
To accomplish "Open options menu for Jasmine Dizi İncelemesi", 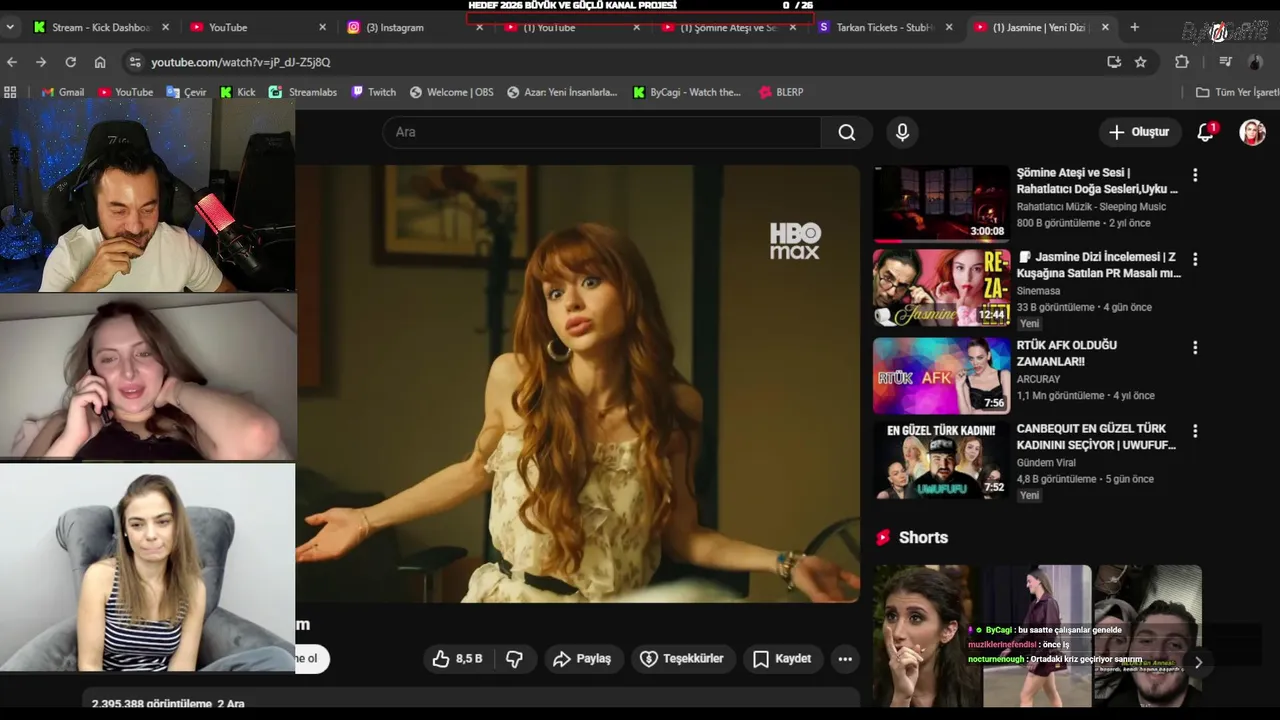I will click(x=1194, y=259).
